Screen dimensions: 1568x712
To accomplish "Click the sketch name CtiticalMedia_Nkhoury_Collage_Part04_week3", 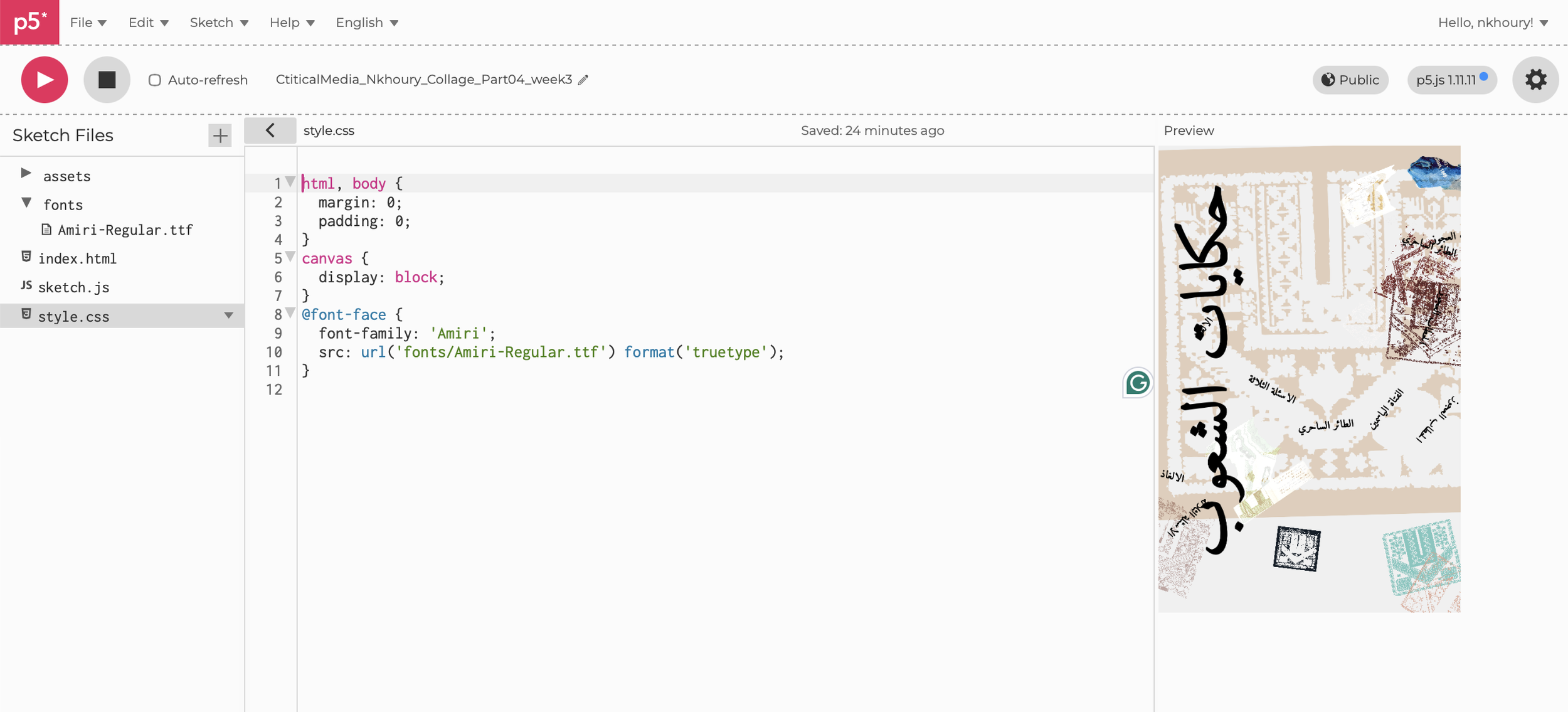I will tap(424, 80).
